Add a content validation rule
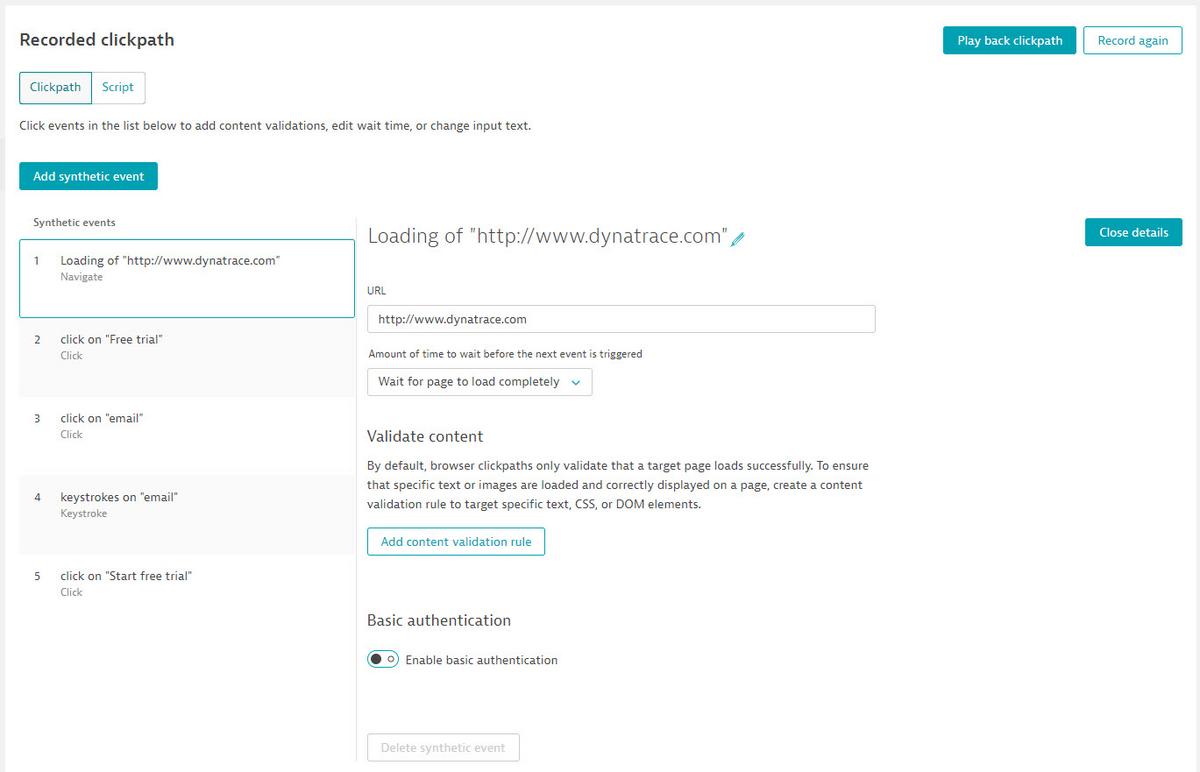The image size is (1200, 772). [x=456, y=541]
